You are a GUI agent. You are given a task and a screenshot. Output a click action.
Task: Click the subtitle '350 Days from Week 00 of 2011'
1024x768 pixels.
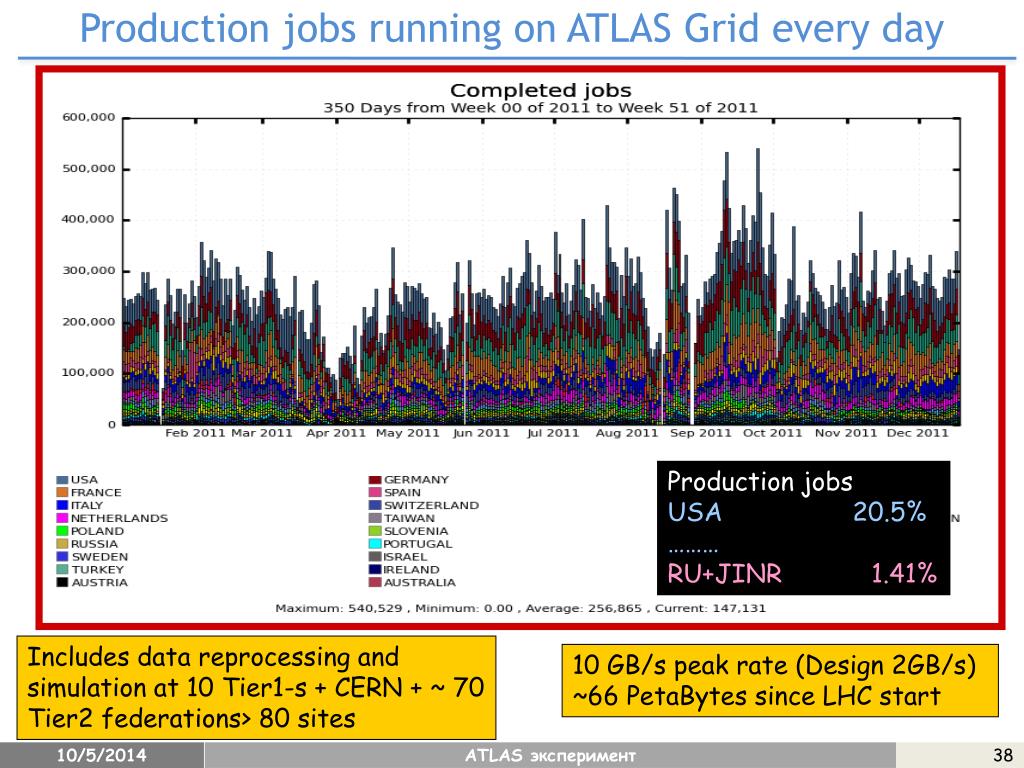(541, 108)
